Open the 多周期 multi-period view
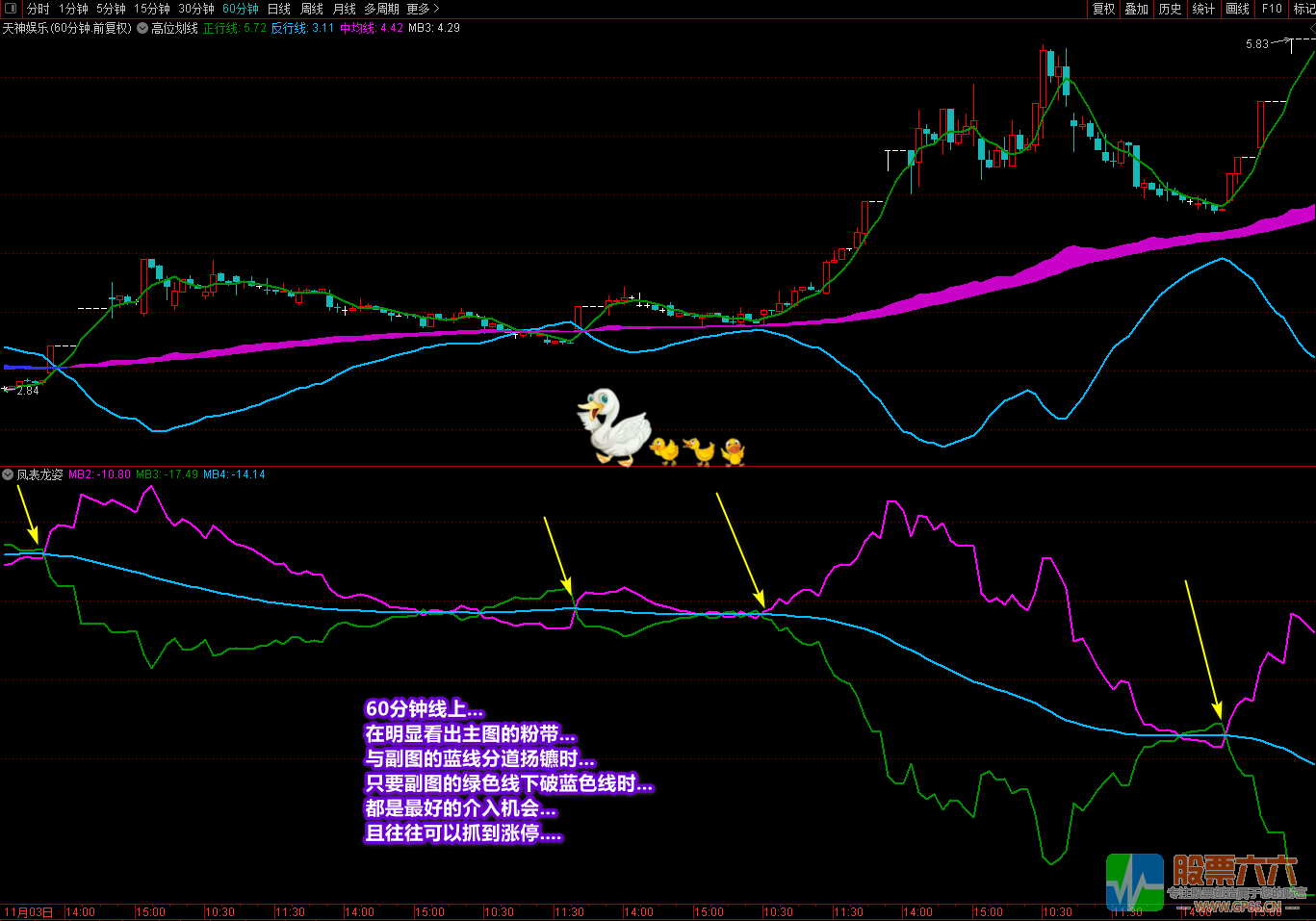 [x=381, y=9]
